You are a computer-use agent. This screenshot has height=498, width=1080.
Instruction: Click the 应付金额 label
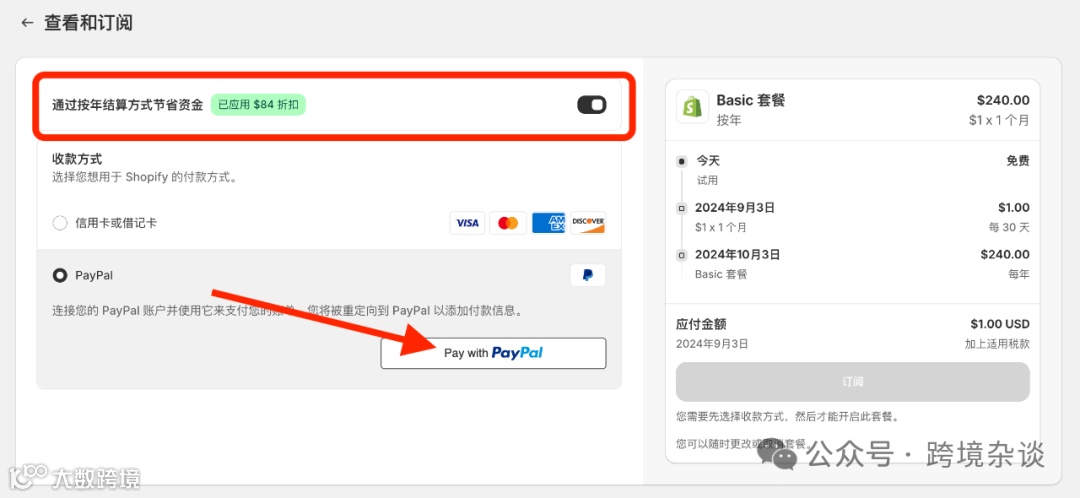(701, 324)
